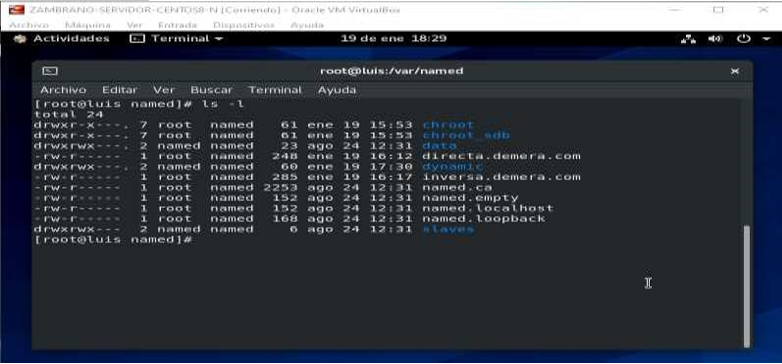
Task: Maximize the VirtualBox window
Action: [718, 9]
